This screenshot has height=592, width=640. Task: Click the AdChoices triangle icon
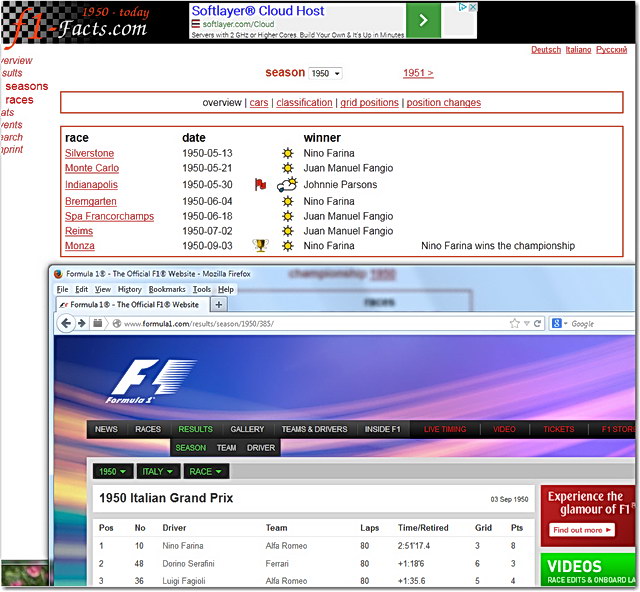463,7
